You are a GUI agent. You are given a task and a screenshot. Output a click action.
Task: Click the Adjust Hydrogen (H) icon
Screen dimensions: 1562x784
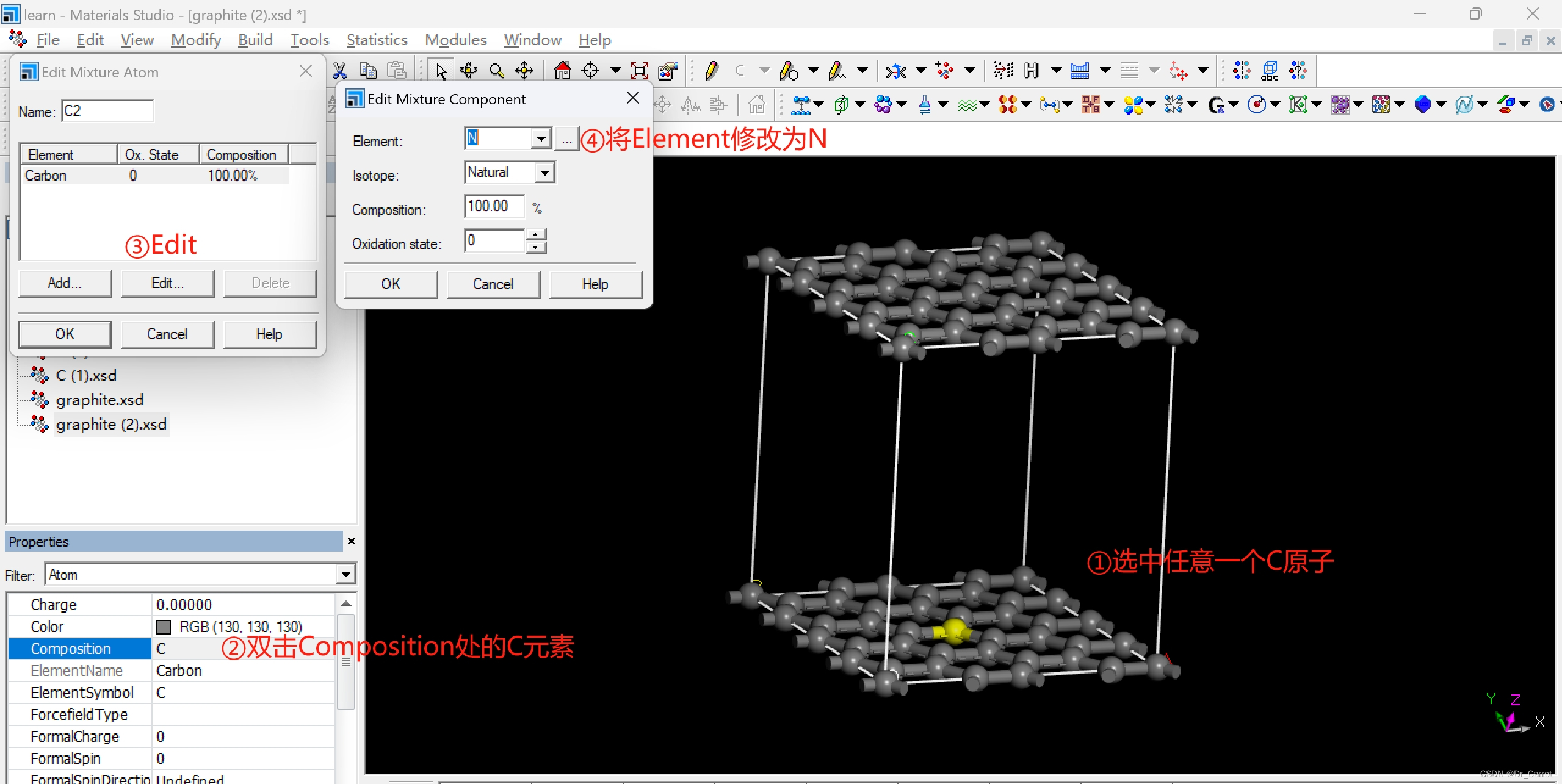tap(1032, 70)
